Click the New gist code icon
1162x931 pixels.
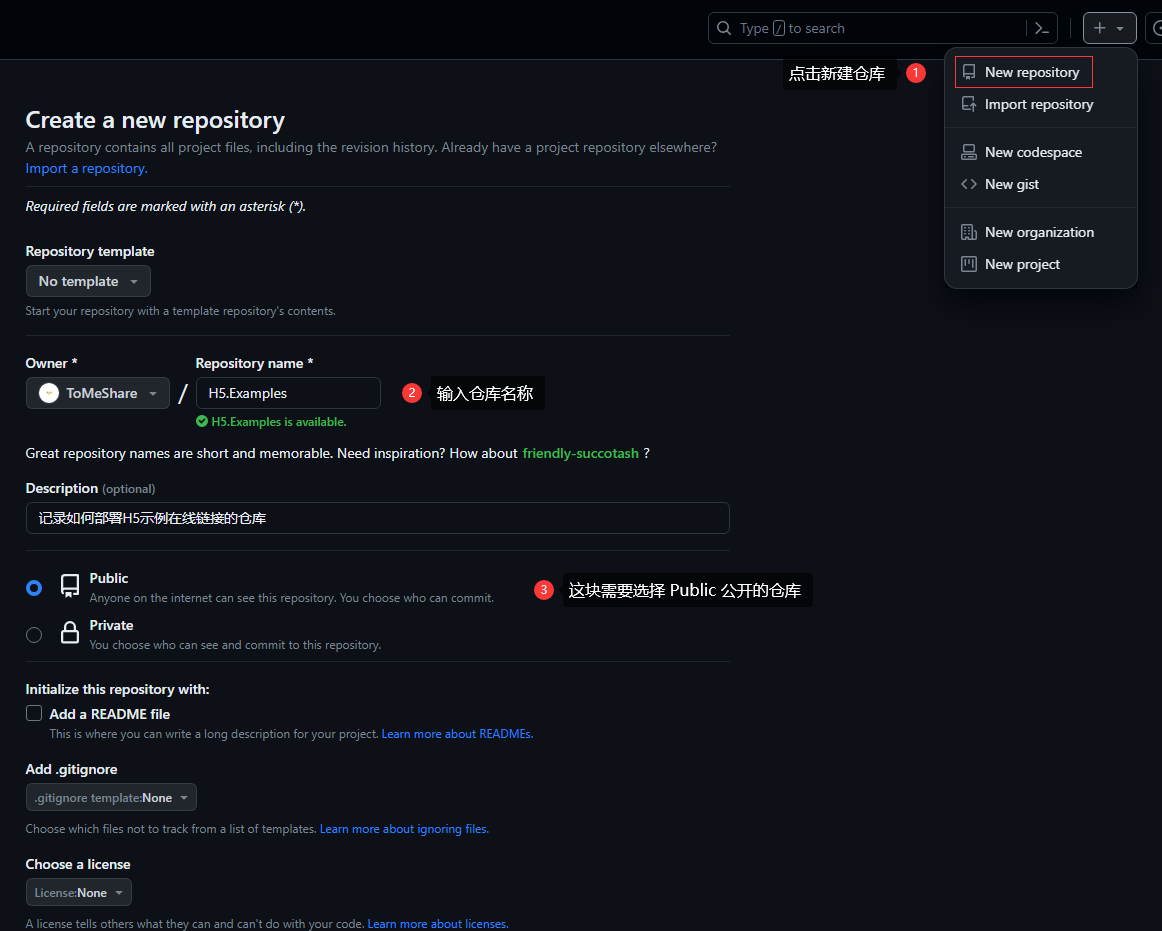pyautogui.click(x=969, y=184)
